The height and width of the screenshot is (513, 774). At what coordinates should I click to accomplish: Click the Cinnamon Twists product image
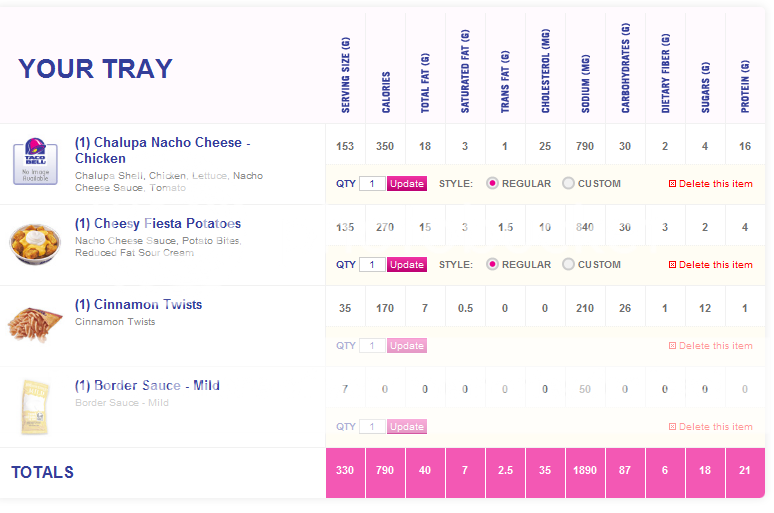[35, 324]
